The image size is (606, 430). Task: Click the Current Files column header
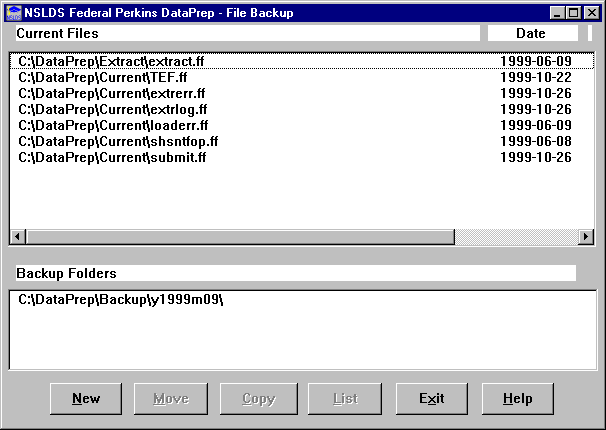(248, 33)
